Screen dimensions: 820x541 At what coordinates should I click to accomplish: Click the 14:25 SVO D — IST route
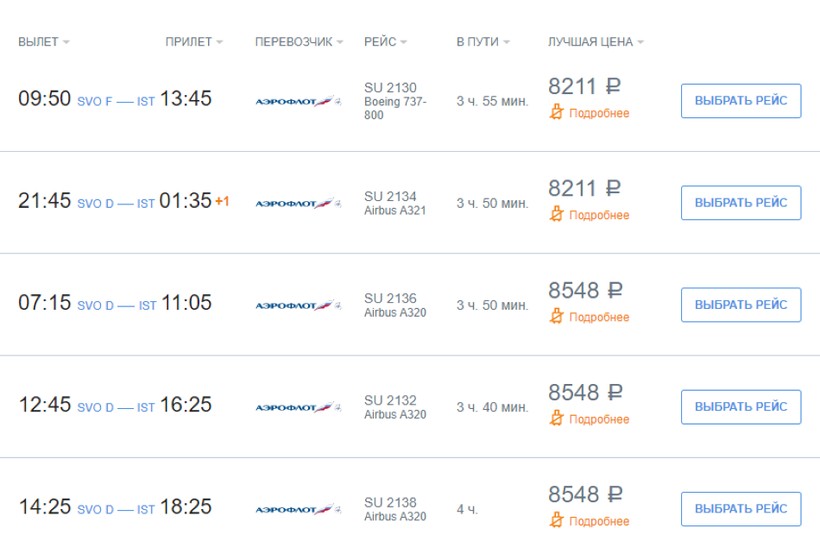[116, 509]
